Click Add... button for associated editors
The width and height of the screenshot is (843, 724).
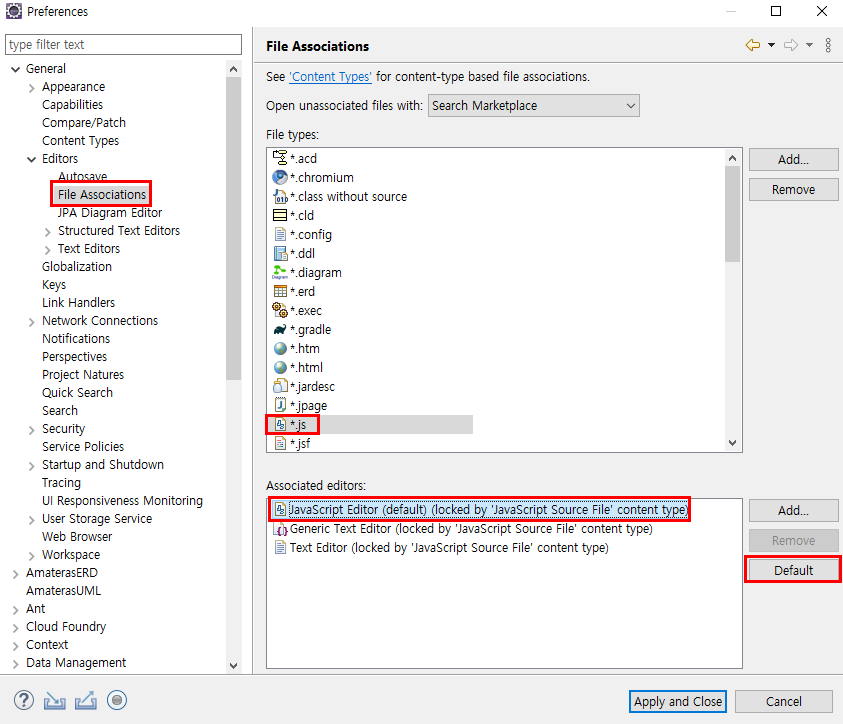click(793, 510)
